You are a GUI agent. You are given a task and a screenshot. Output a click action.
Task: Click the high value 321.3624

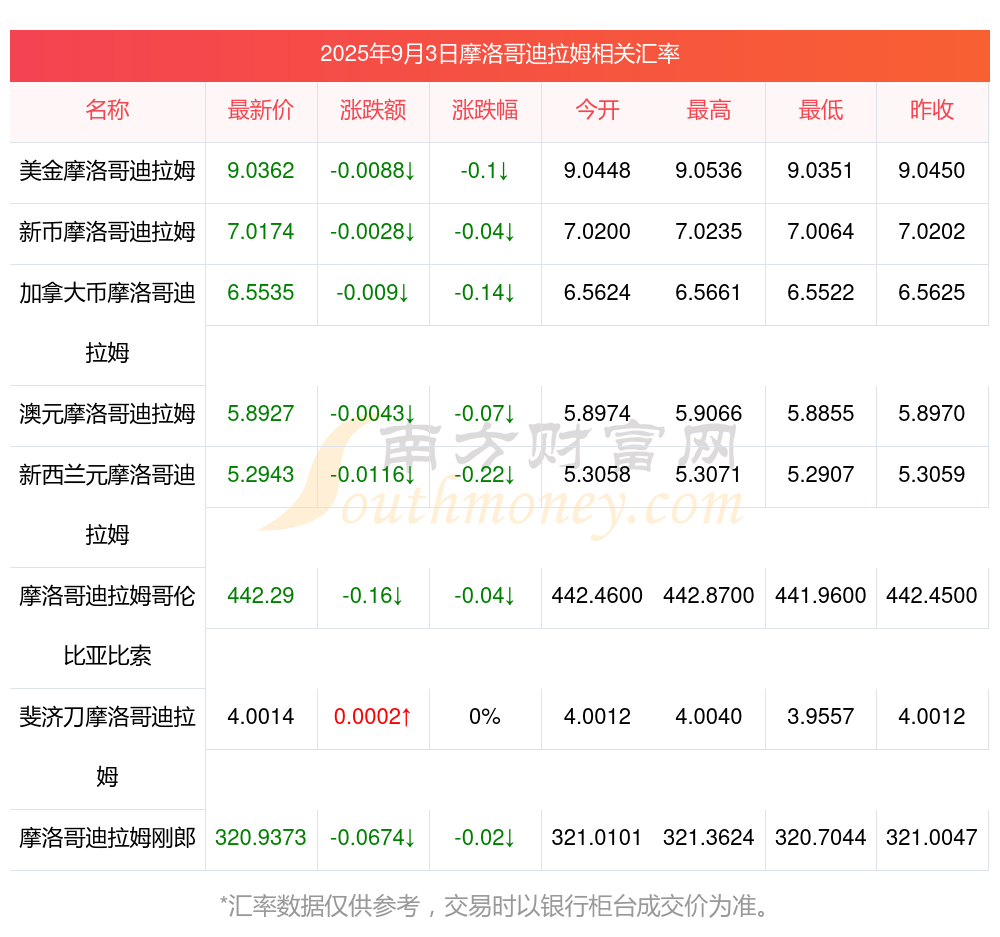point(709,837)
